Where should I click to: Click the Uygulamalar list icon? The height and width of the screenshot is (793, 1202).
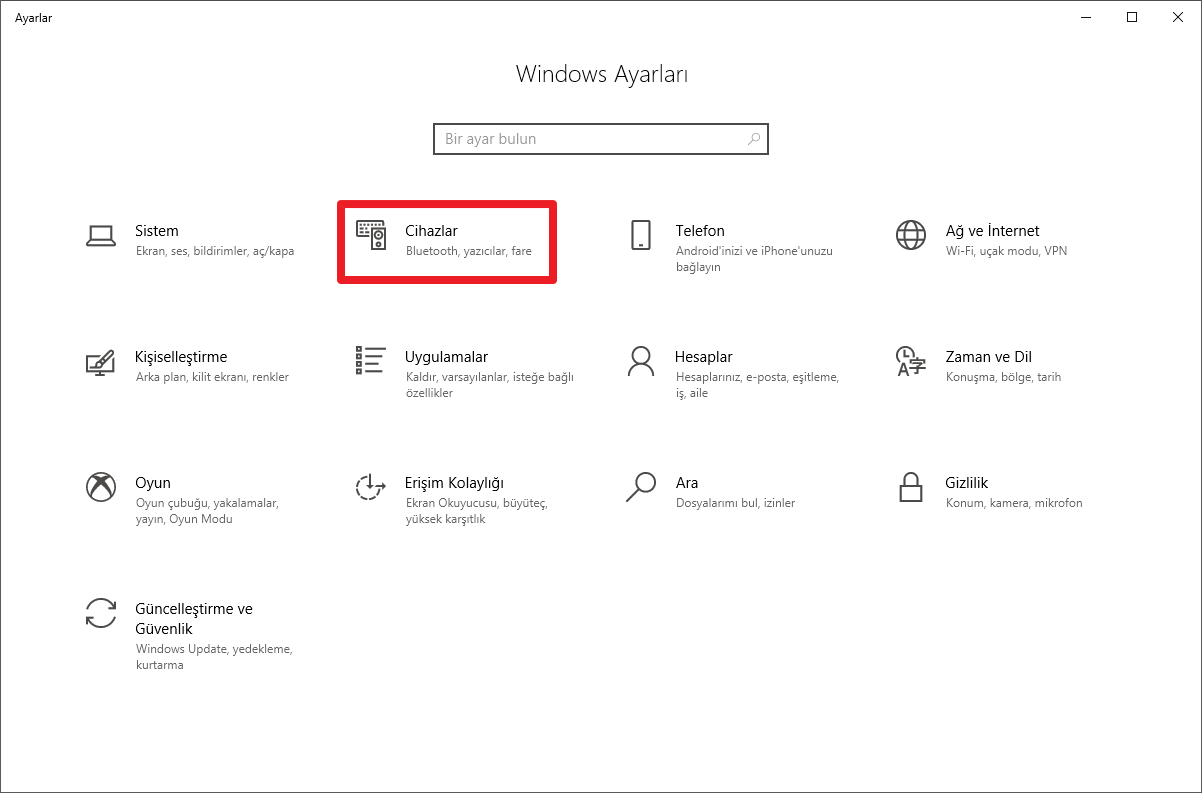click(x=371, y=361)
